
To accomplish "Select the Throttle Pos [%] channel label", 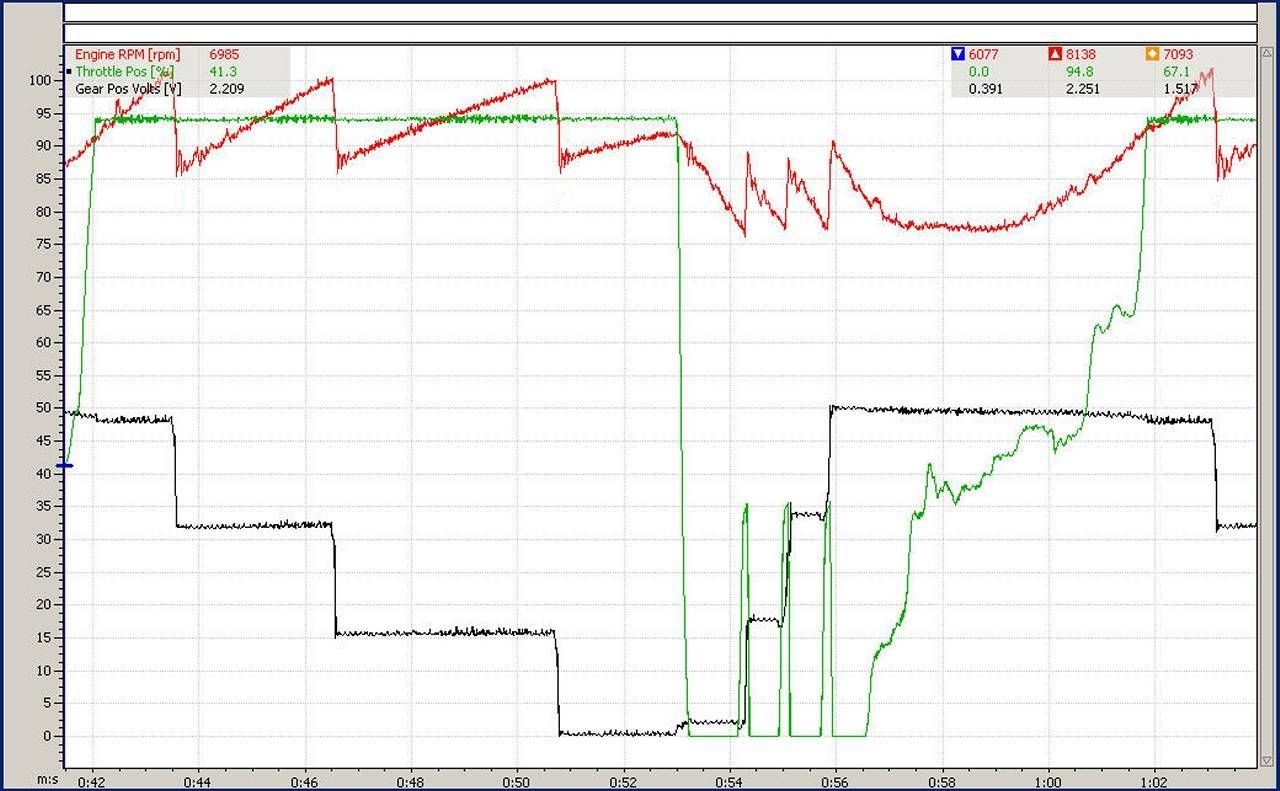I will point(124,72).
